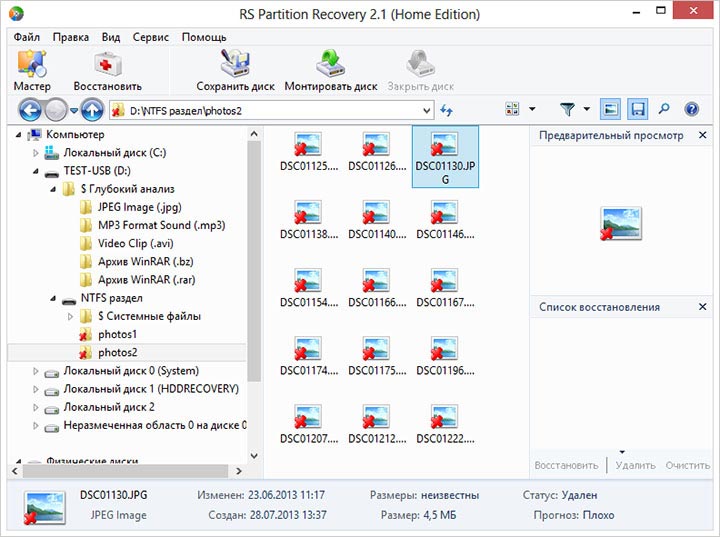Open the help question mark icon
The width and height of the screenshot is (720, 537).
[691, 109]
